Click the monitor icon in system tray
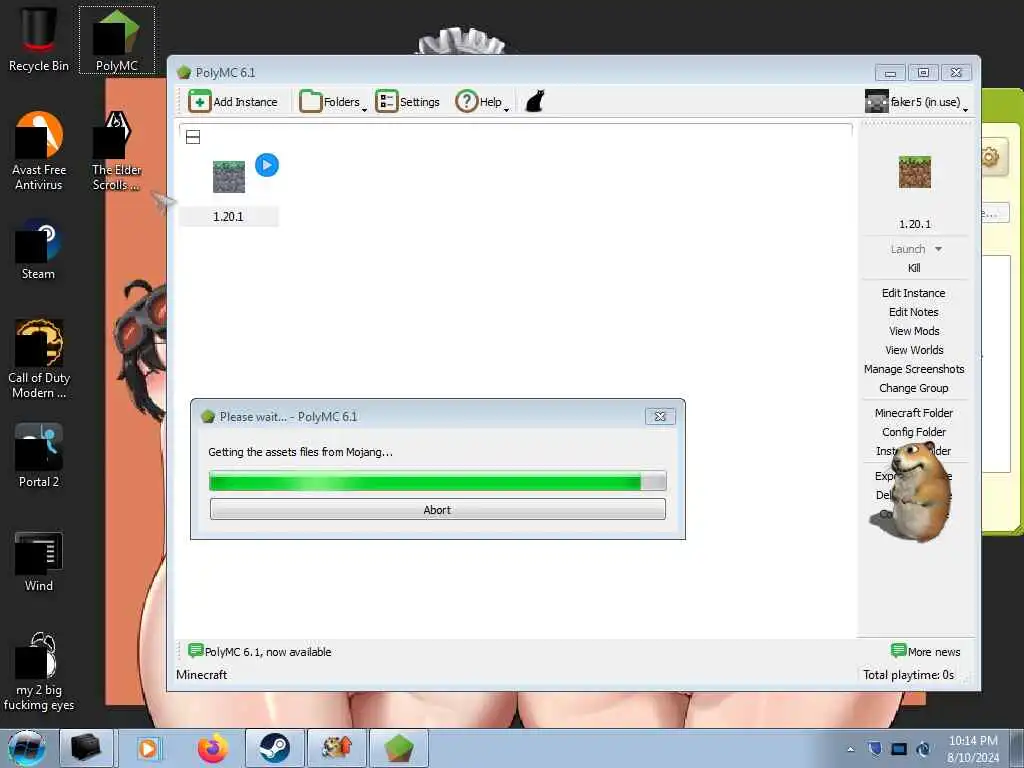1024x768 pixels. [899, 749]
